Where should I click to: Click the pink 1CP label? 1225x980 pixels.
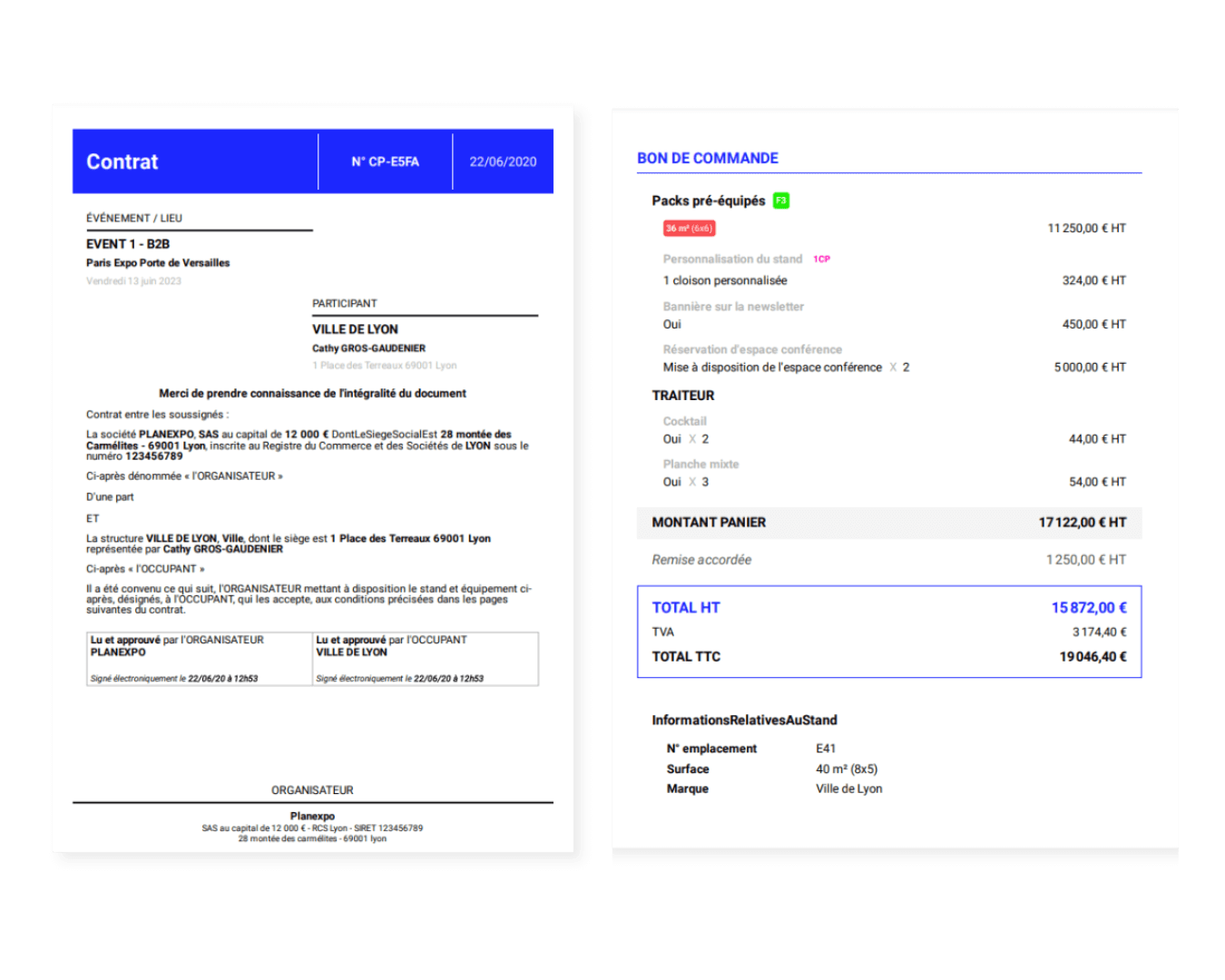(821, 259)
